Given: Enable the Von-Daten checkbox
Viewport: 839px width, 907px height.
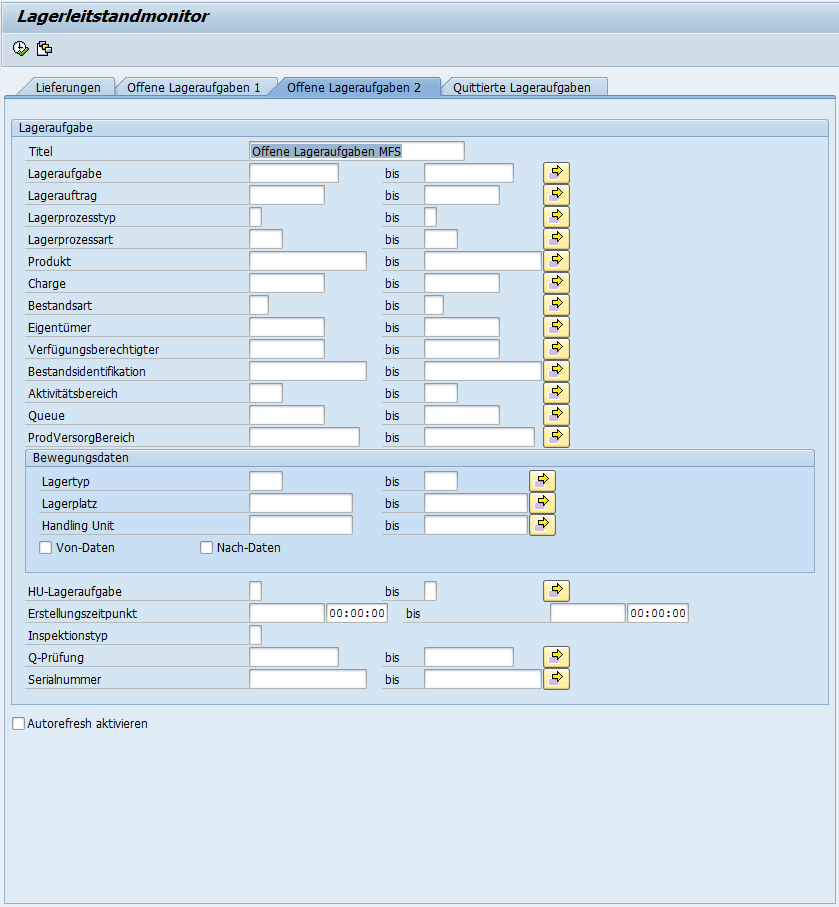Looking at the screenshot, I should [46, 548].
